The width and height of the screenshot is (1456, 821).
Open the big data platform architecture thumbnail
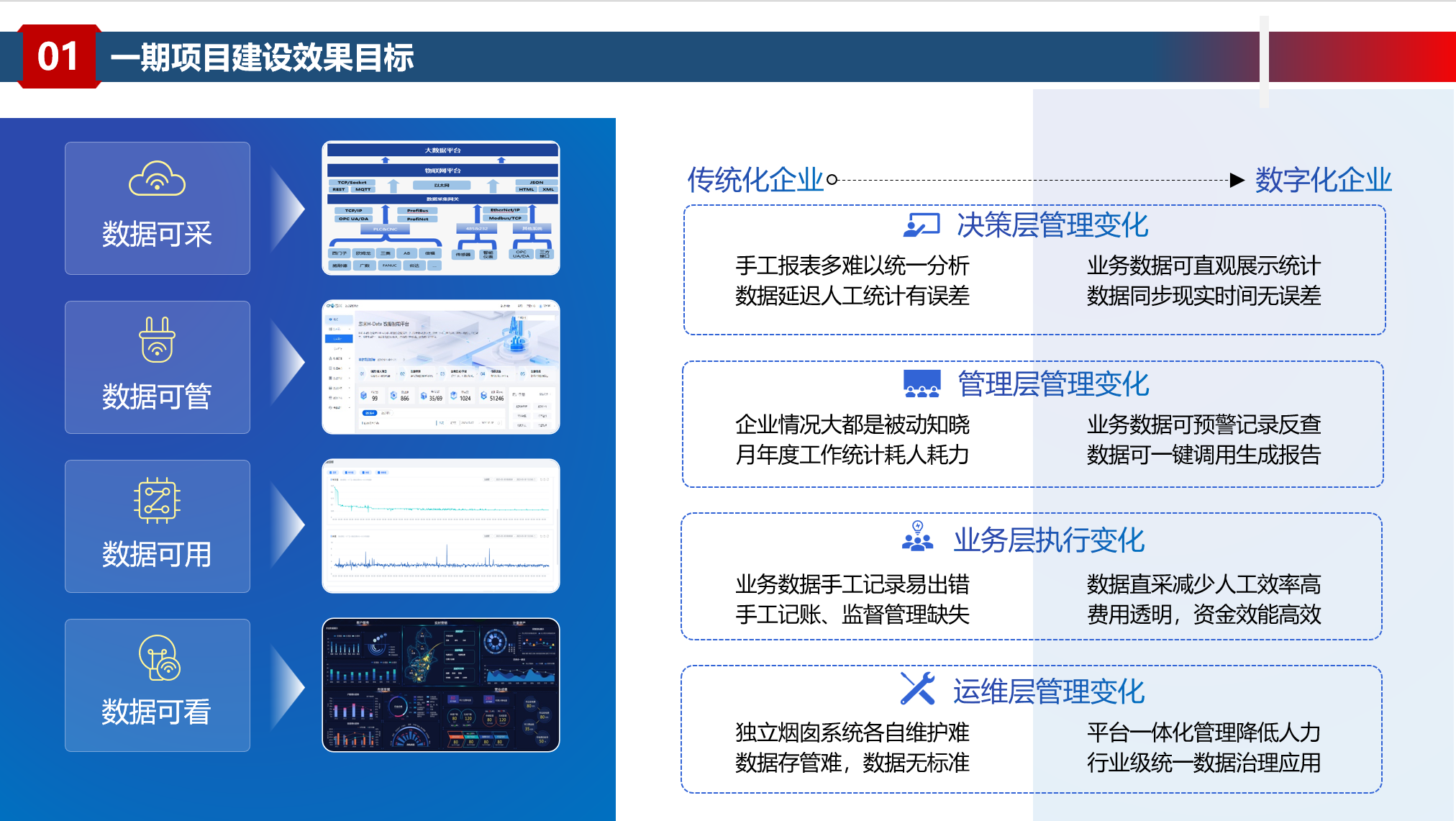pyautogui.click(x=440, y=208)
